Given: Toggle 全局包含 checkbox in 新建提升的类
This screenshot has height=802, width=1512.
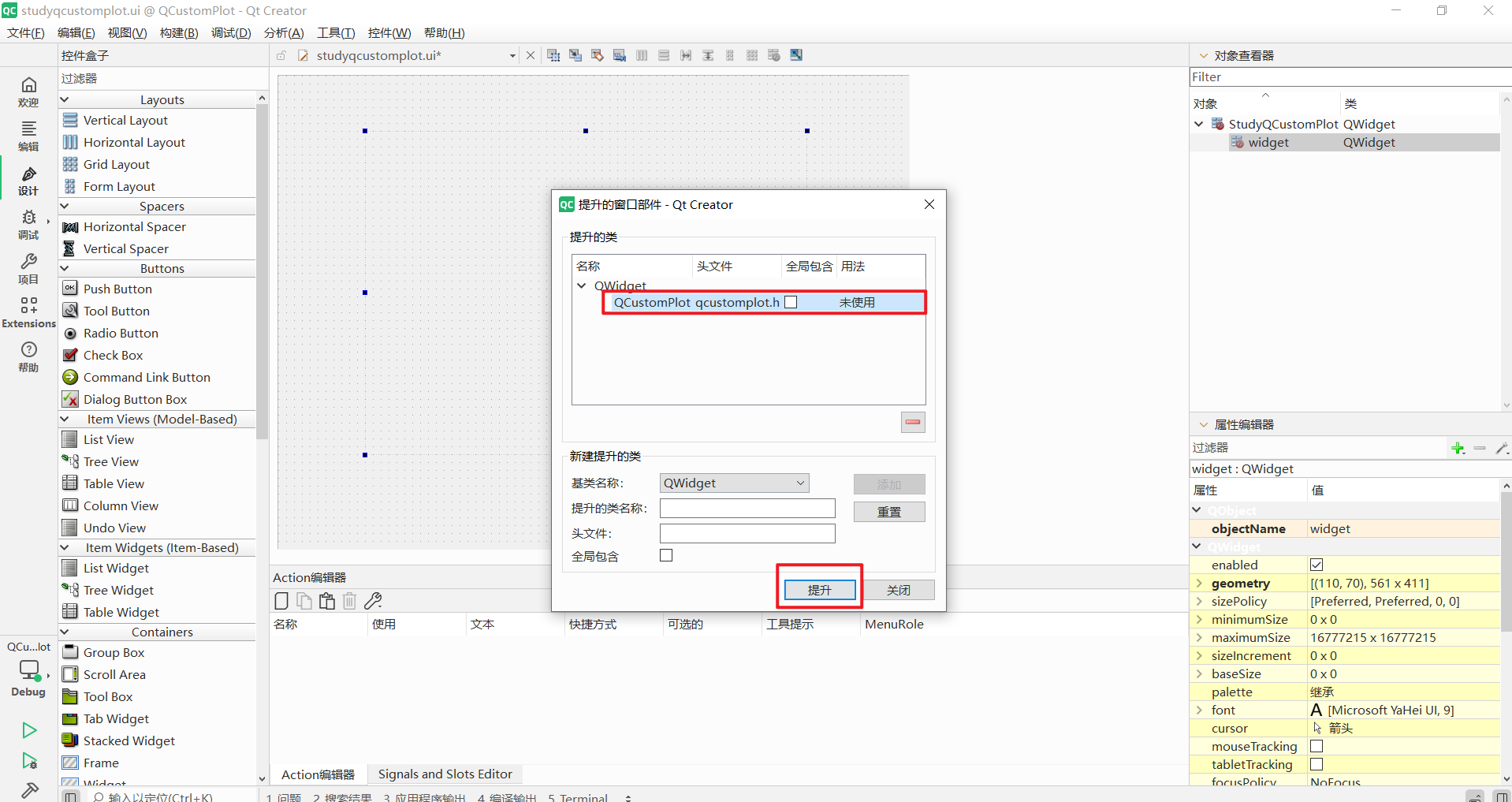Looking at the screenshot, I should (666, 555).
